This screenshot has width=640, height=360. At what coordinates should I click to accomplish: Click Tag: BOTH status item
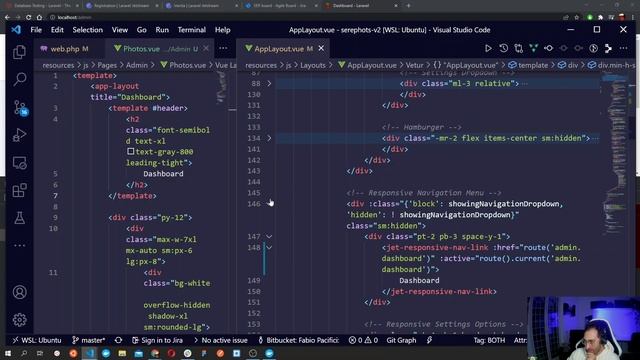[x=489, y=340]
